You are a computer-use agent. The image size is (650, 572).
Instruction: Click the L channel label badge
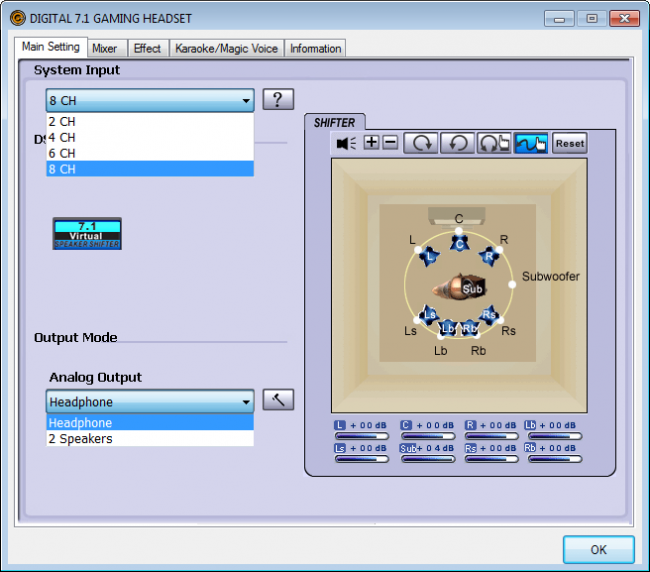tap(340, 425)
